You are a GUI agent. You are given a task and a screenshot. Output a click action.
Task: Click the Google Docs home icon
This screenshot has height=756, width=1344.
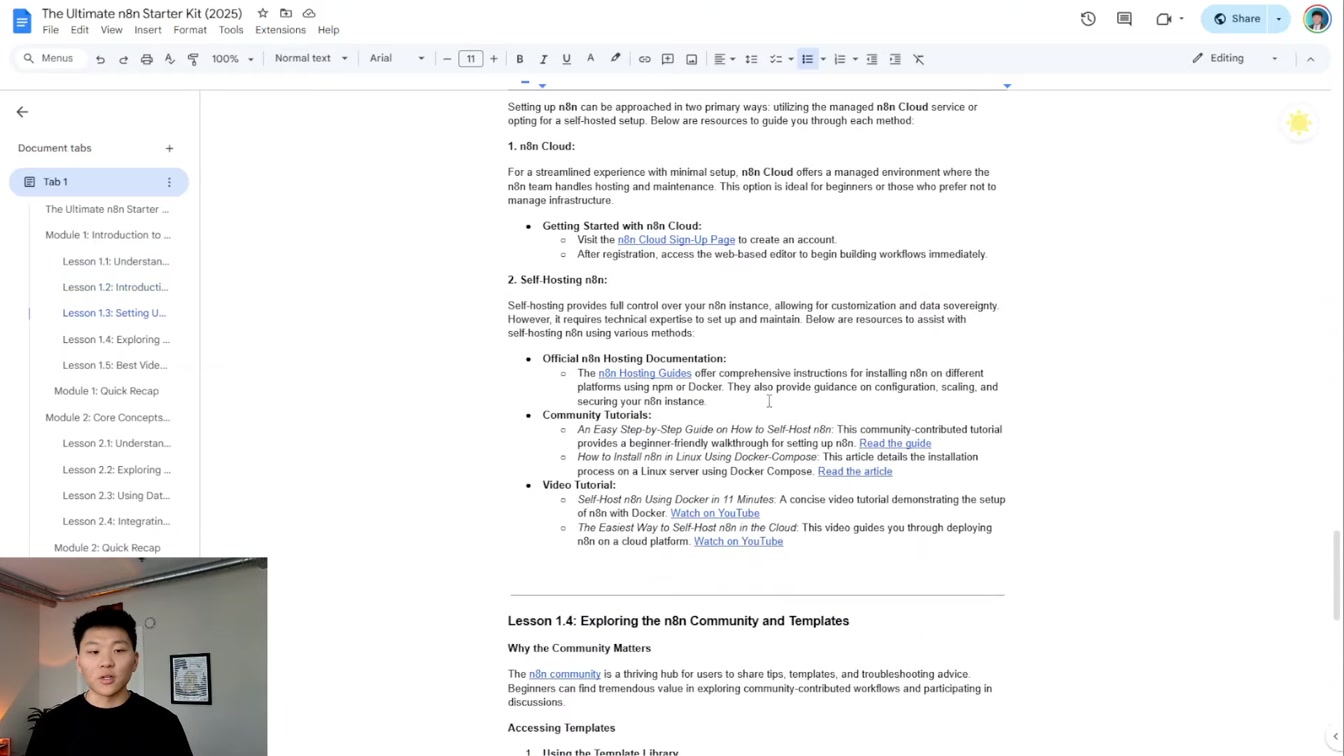coord(21,20)
